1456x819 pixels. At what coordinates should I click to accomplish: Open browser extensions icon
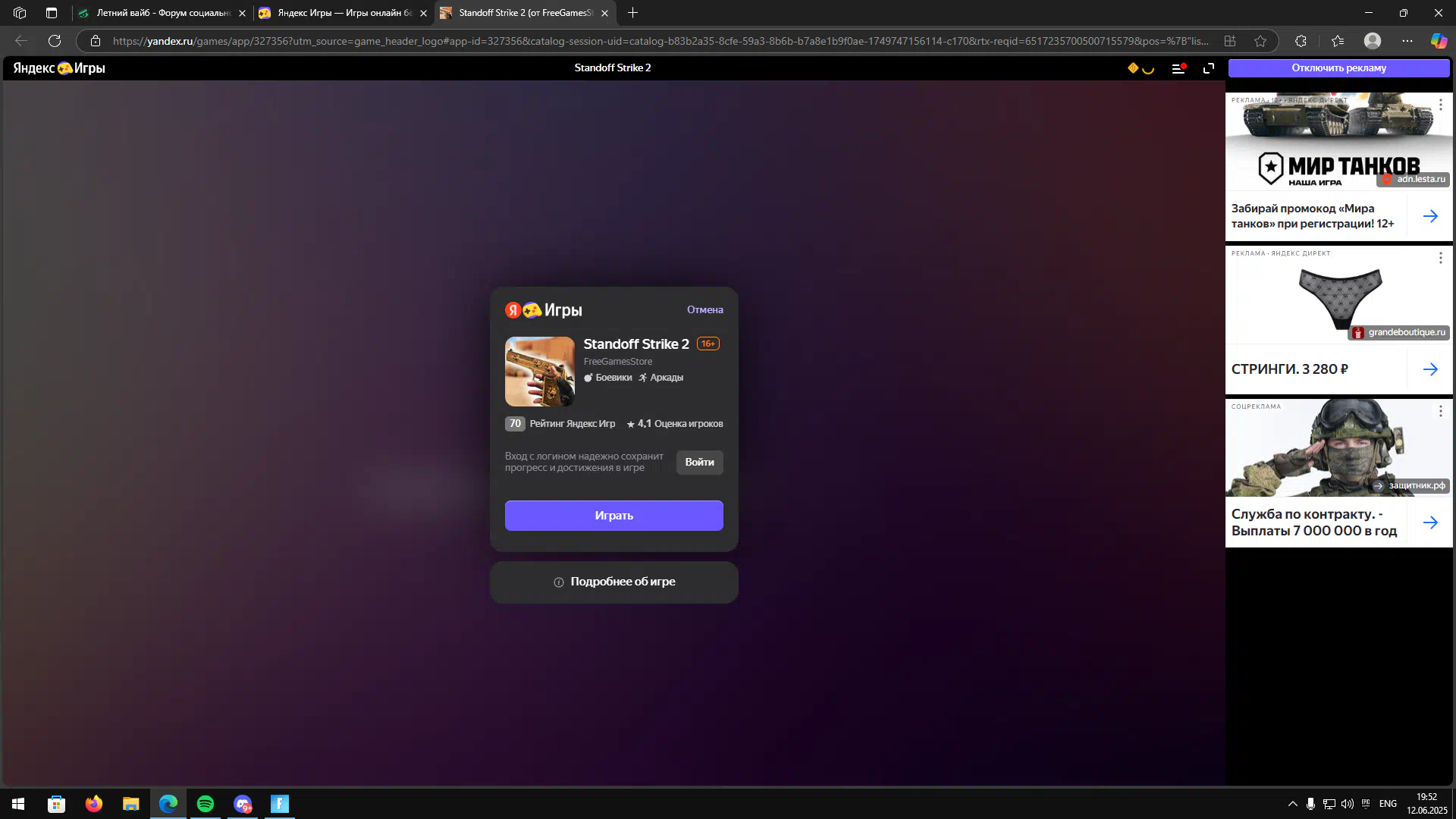tap(1301, 41)
